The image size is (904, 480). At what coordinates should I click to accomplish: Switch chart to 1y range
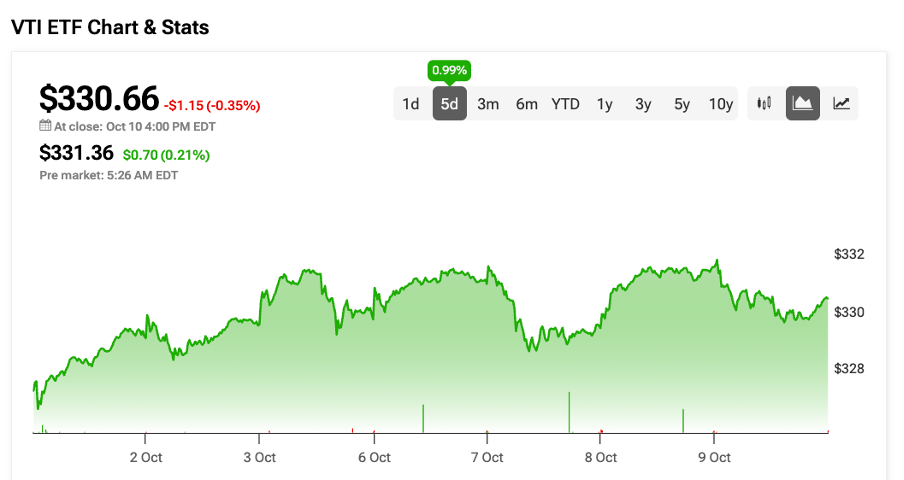(604, 104)
